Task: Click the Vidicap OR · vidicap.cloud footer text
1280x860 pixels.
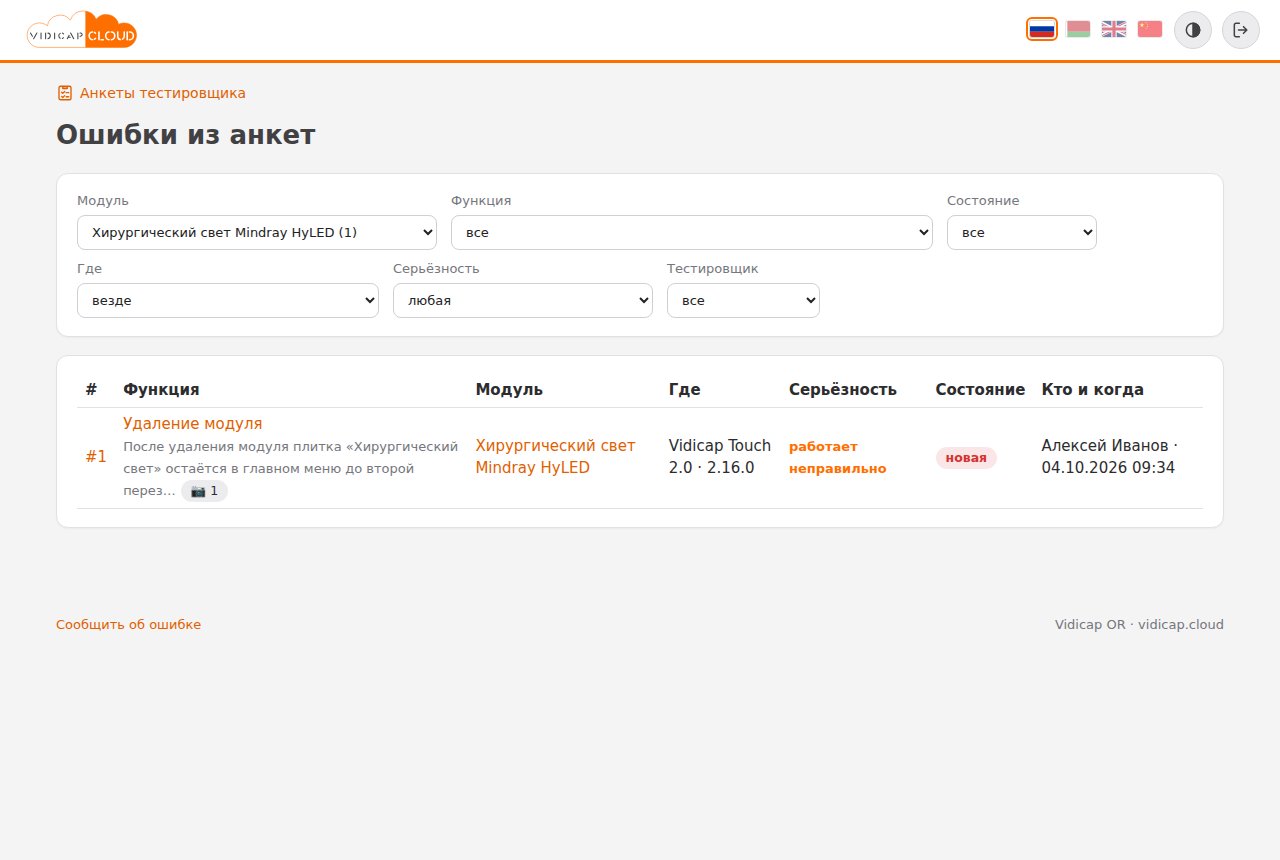Action: point(1139,625)
